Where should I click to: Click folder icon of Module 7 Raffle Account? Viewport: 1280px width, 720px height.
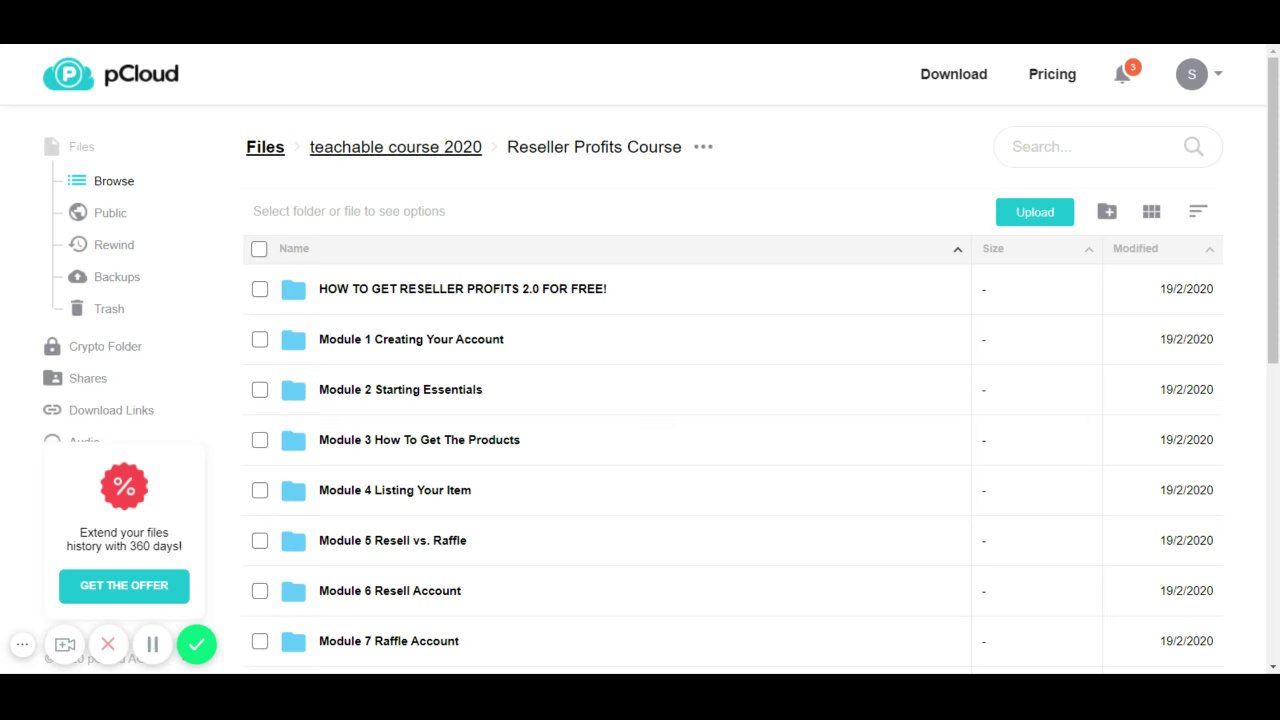(293, 642)
